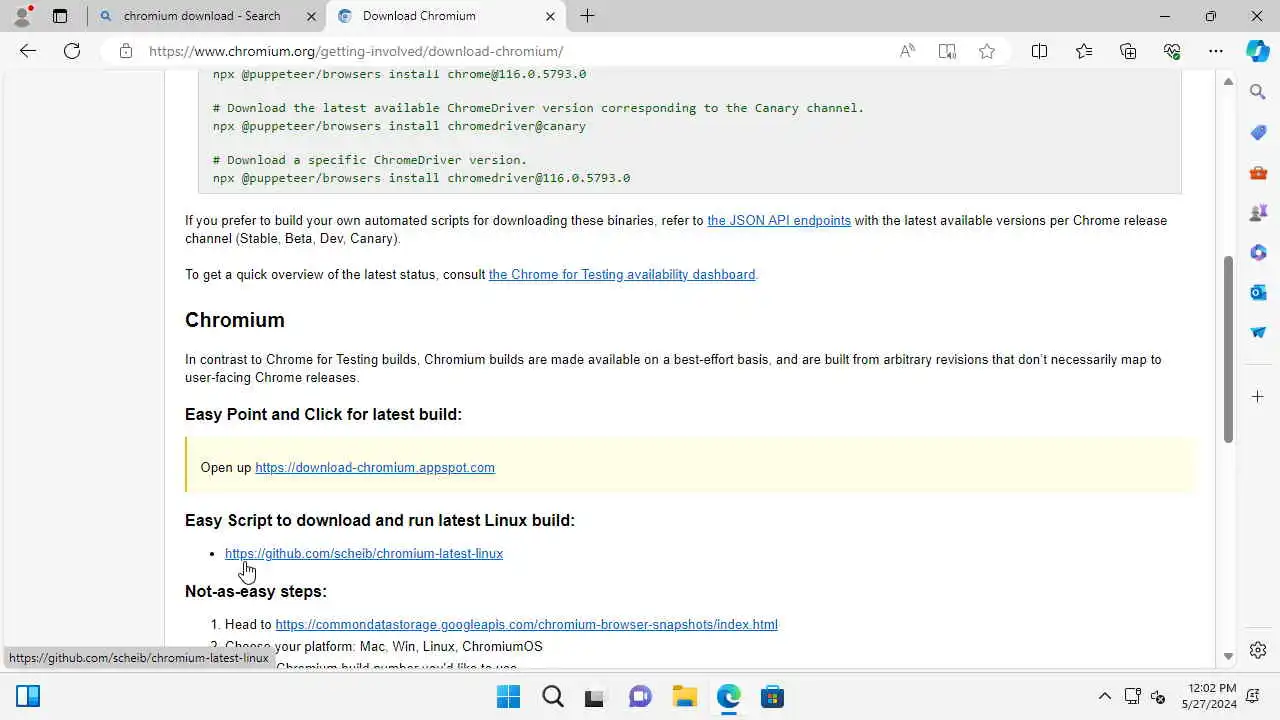Go back with the back arrow
Viewport: 1280px width, 720px height.
28,51
